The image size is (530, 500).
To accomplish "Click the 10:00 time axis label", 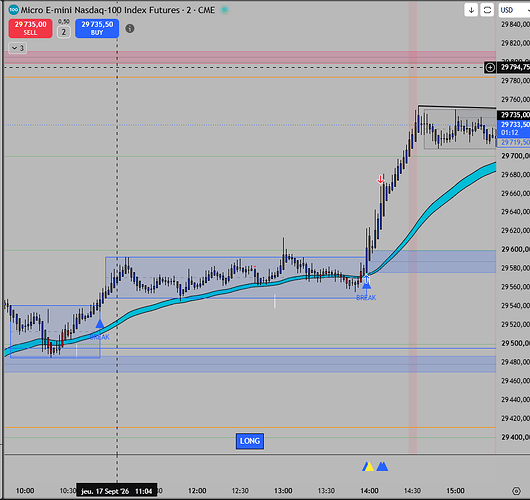I will click(25, 491).
